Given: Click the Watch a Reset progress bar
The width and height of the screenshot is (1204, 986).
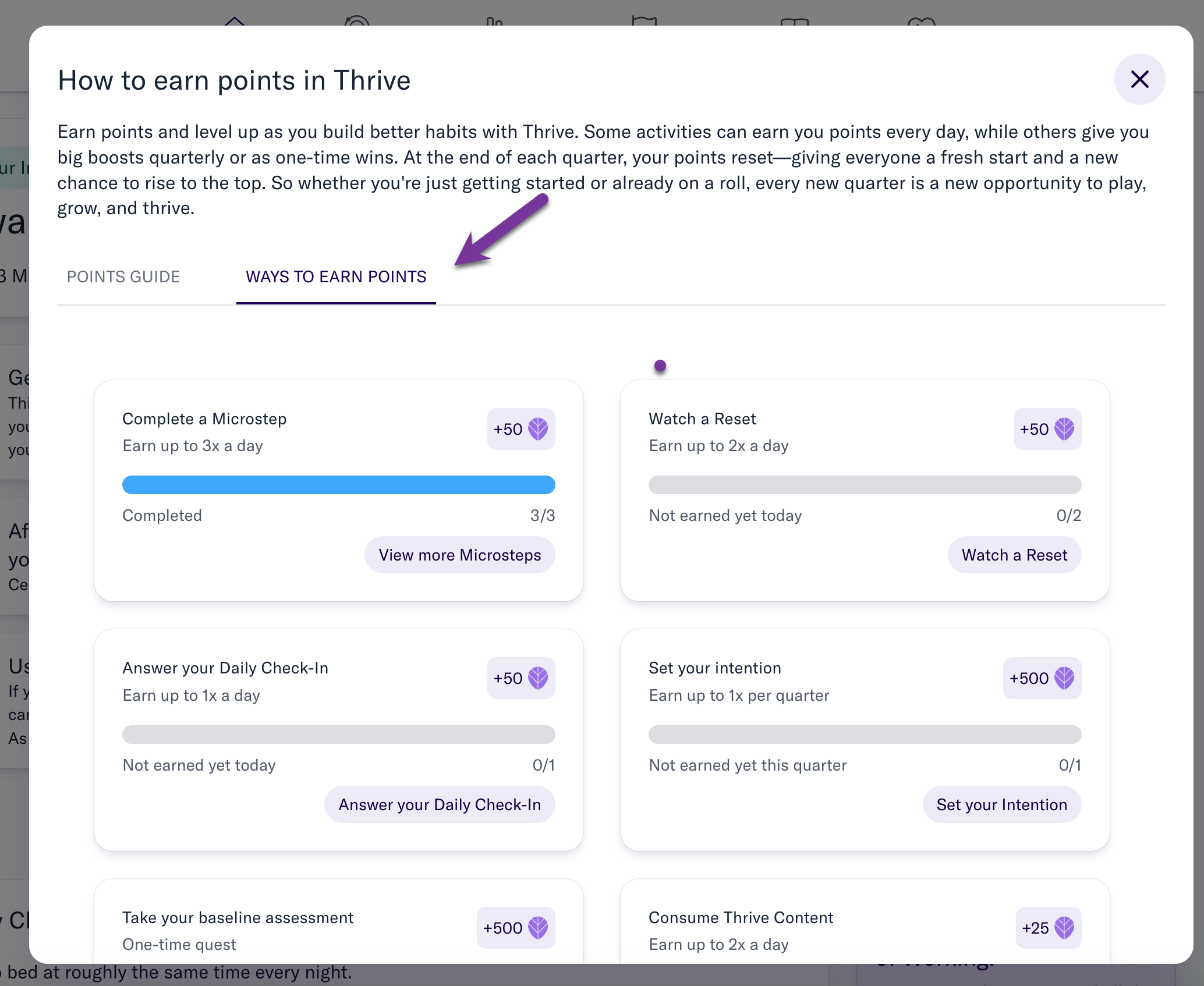Looking at the screenshot, I should tap(865, 485).
